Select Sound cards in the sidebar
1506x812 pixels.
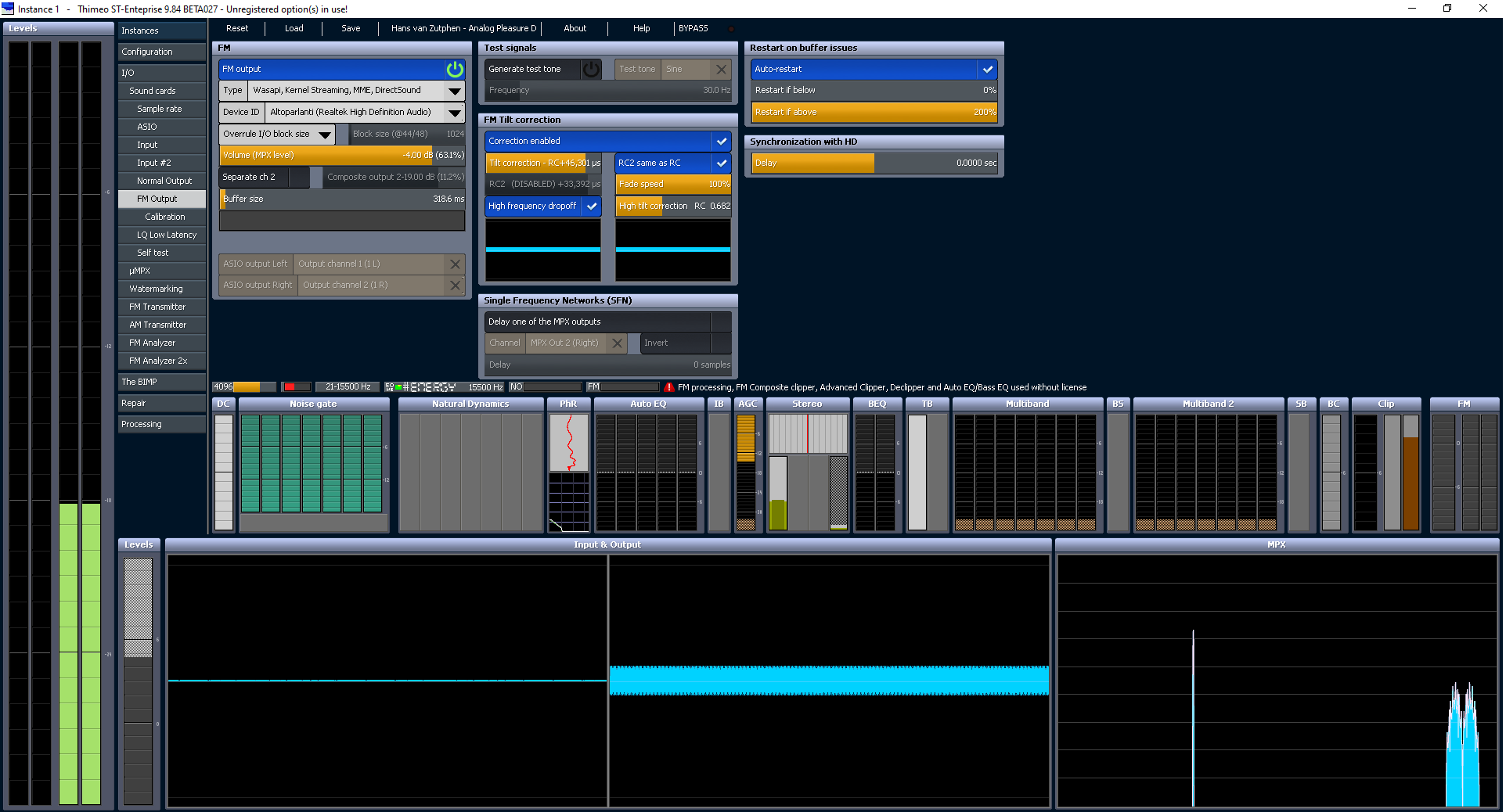(x=162, y=91)
